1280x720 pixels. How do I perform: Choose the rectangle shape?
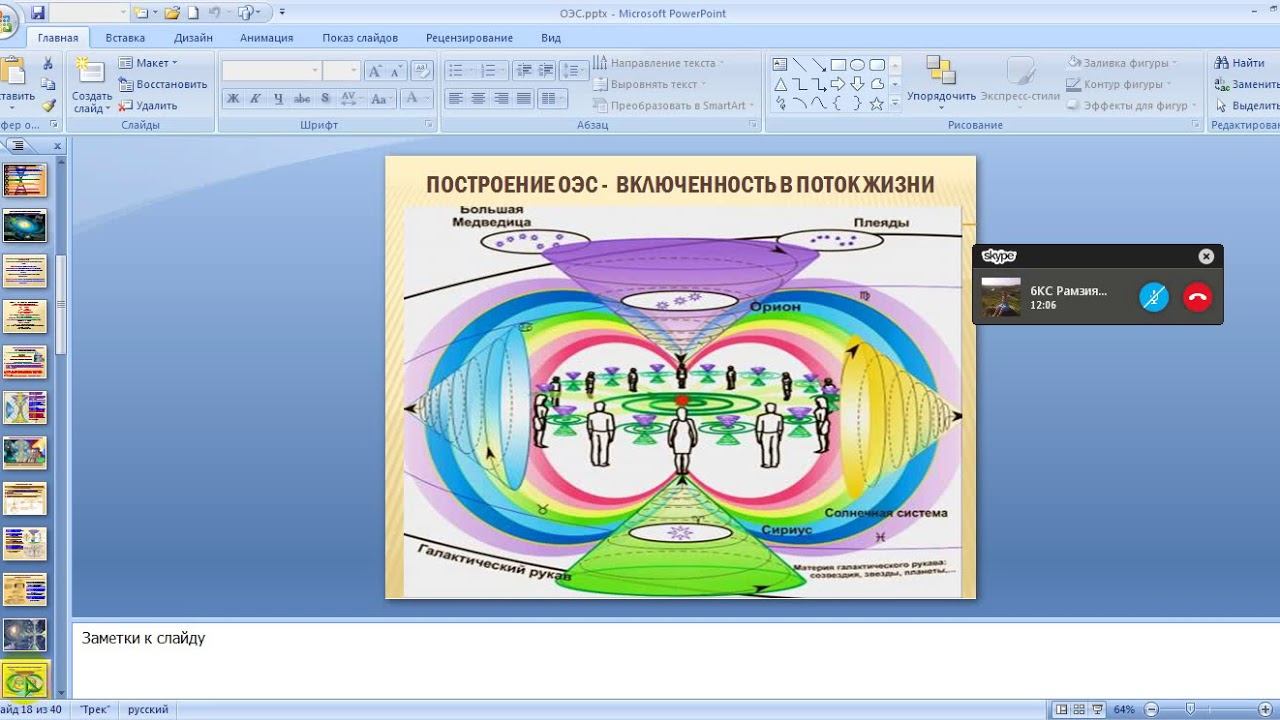pyautogui.click(x=838, y=64)
